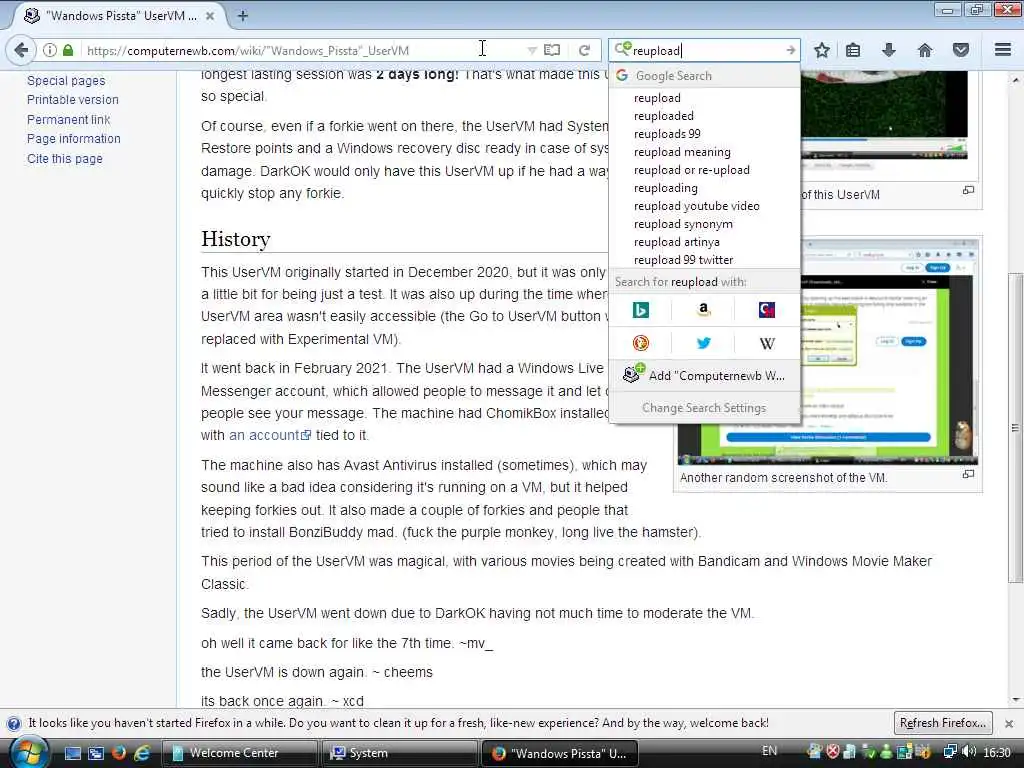Image resolution: width=1024 pixels, height=768 pixels.
Task: Add Computernewb Wiki search engine
Action: (704, 376)
